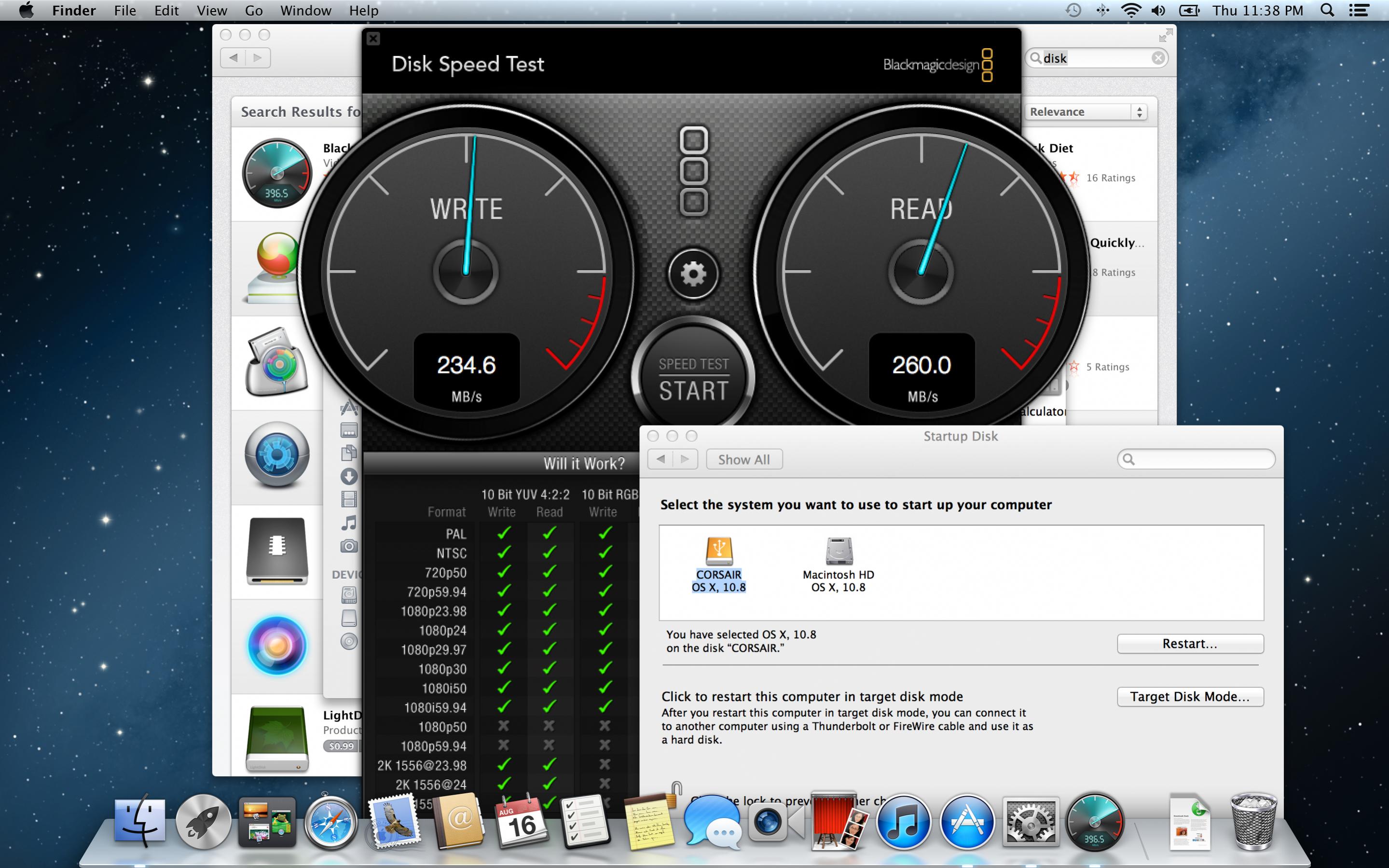Click the Wi-Fi status icon

1131,10
